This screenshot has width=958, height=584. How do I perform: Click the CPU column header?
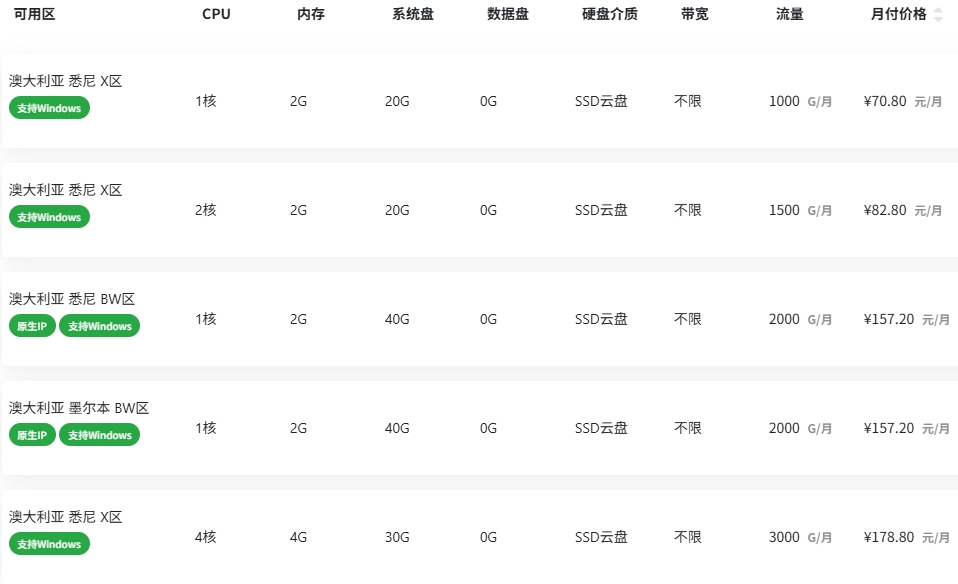coord(216,15)
